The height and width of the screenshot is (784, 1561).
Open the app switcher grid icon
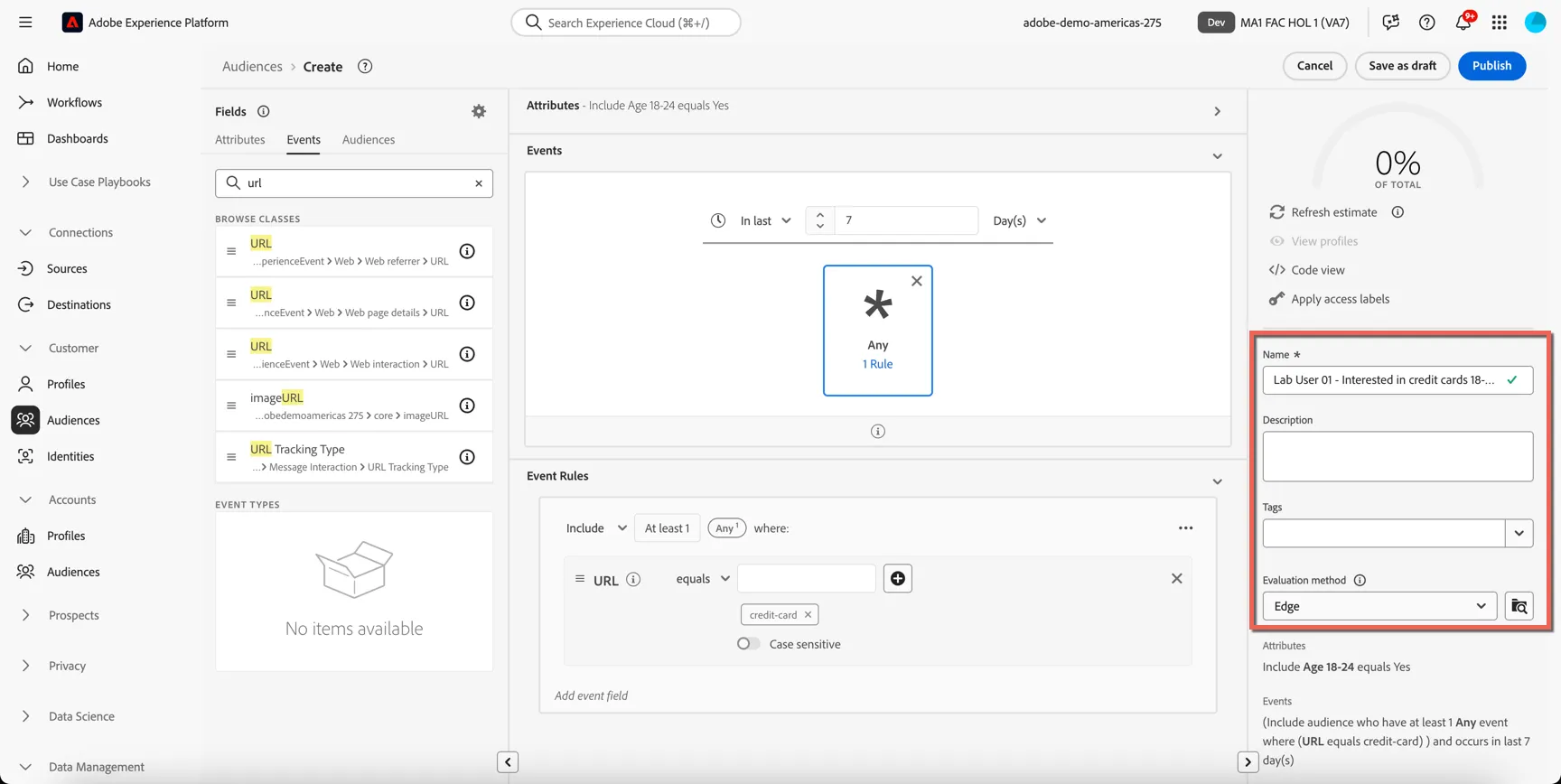pyautogui.click(x=1500, y=23)
